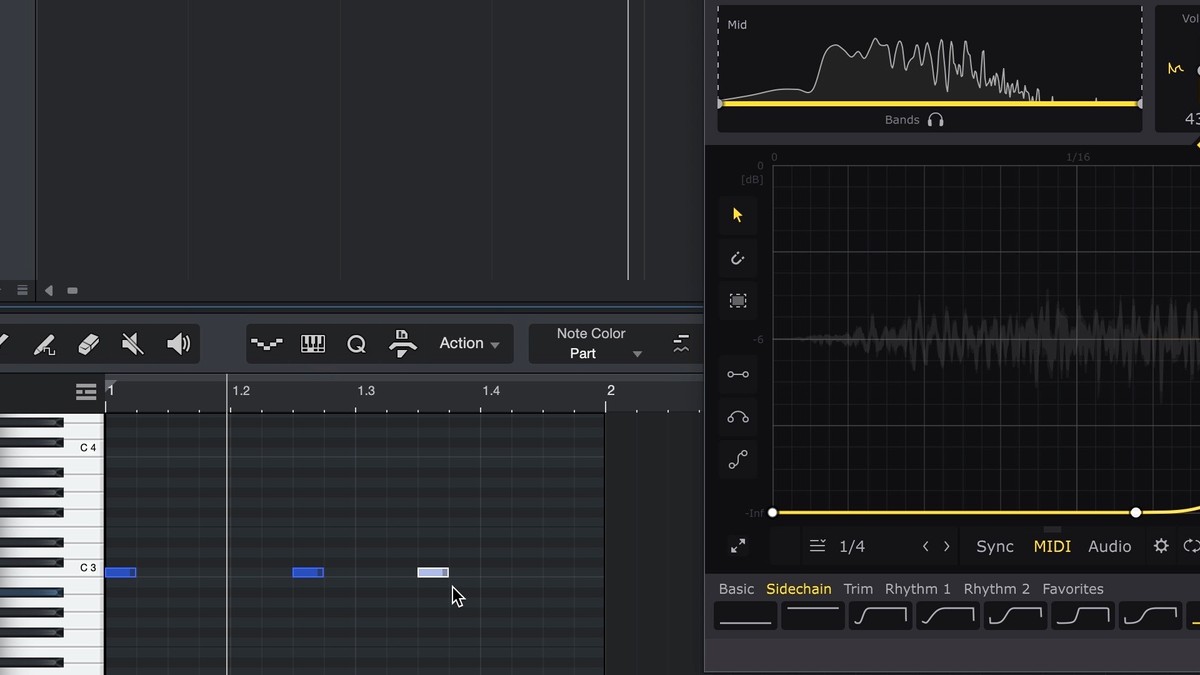Select the Mute tool

[132, 345]
